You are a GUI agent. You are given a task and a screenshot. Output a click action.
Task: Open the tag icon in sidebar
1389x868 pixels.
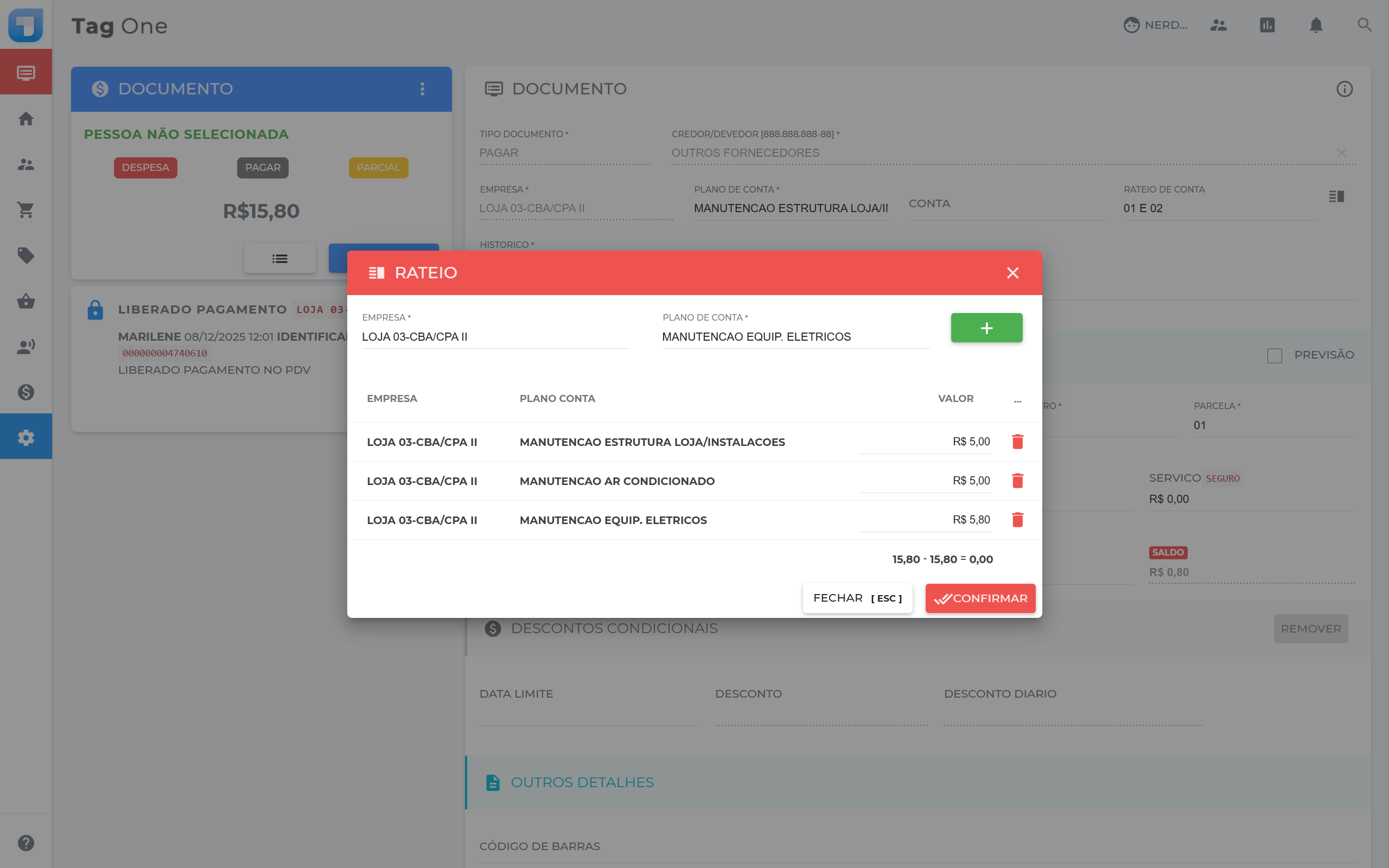tap(26, 255)
